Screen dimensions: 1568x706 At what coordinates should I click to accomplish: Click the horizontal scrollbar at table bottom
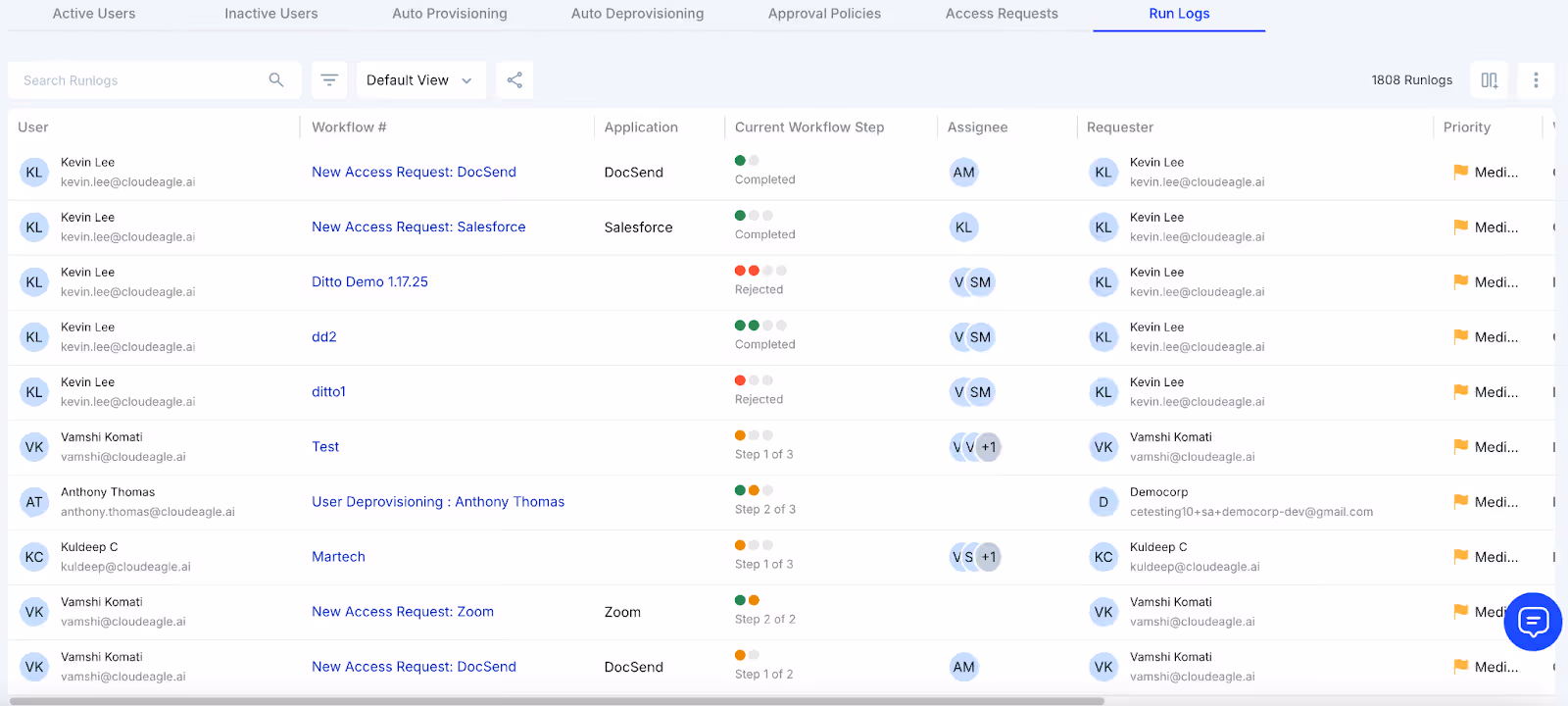[x=557, y=701]
